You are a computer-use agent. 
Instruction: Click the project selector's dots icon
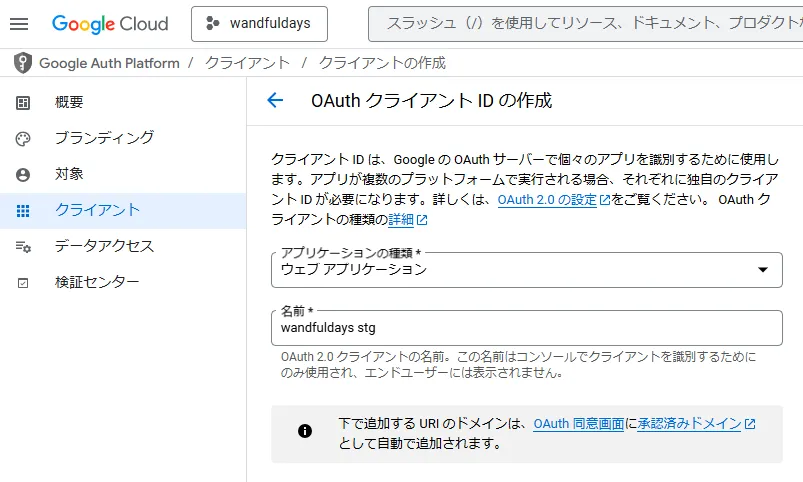213,24
